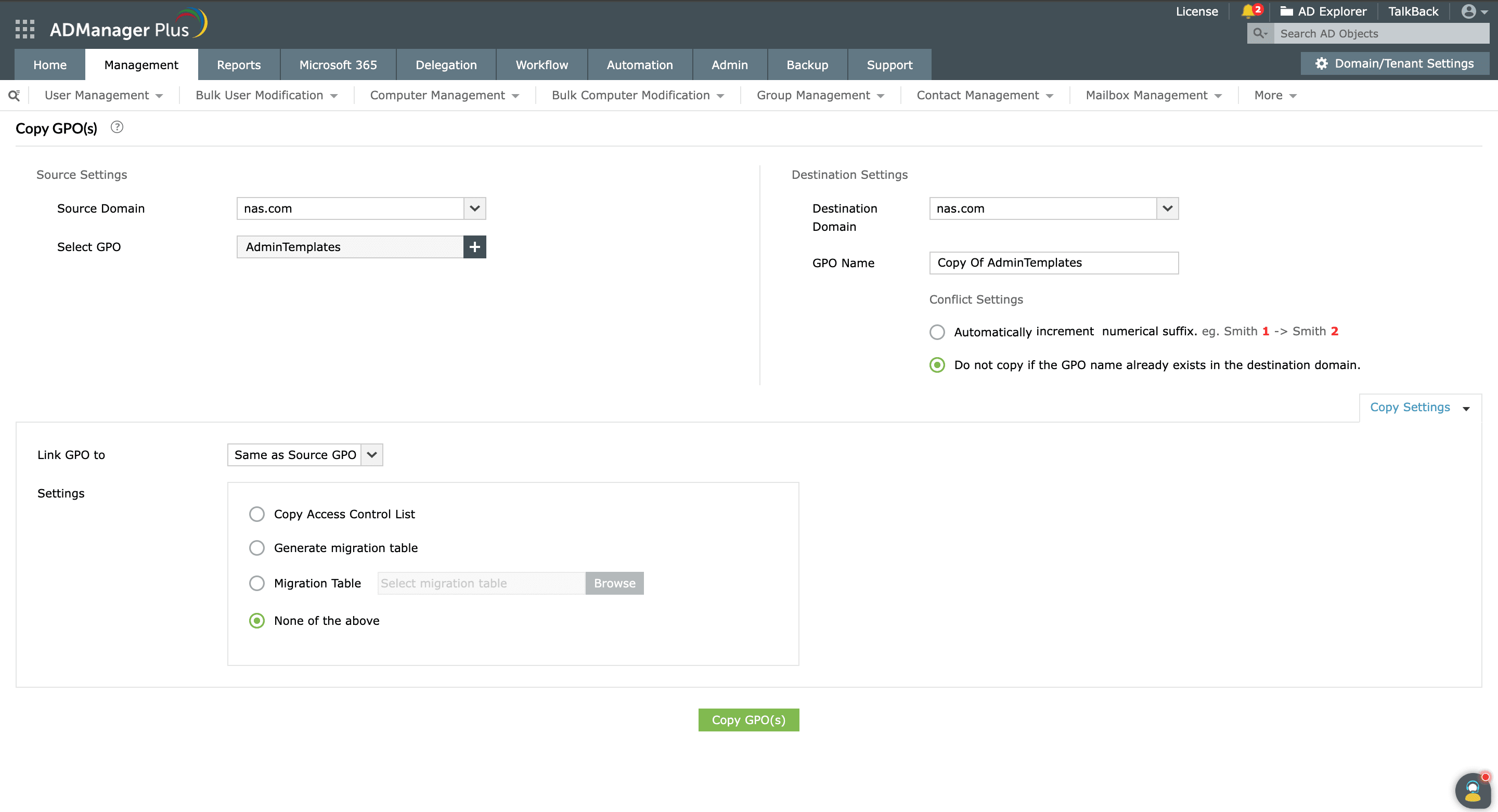This screenshot has width=1498, height=812.
Task: Open the Link GPO to dropdown
Action: (x=371, y=454)
